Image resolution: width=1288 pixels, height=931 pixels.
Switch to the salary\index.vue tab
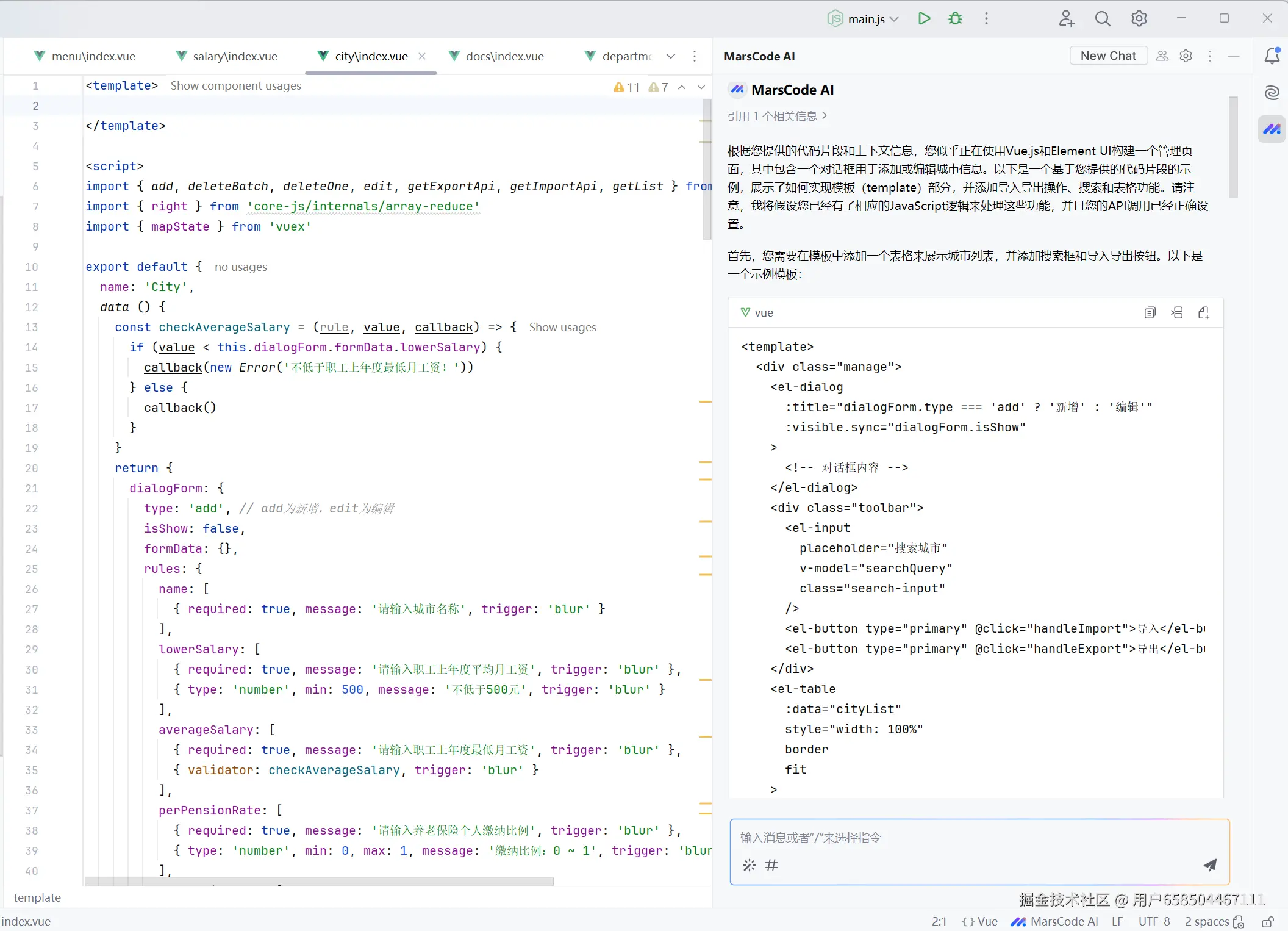click(235, 56)
